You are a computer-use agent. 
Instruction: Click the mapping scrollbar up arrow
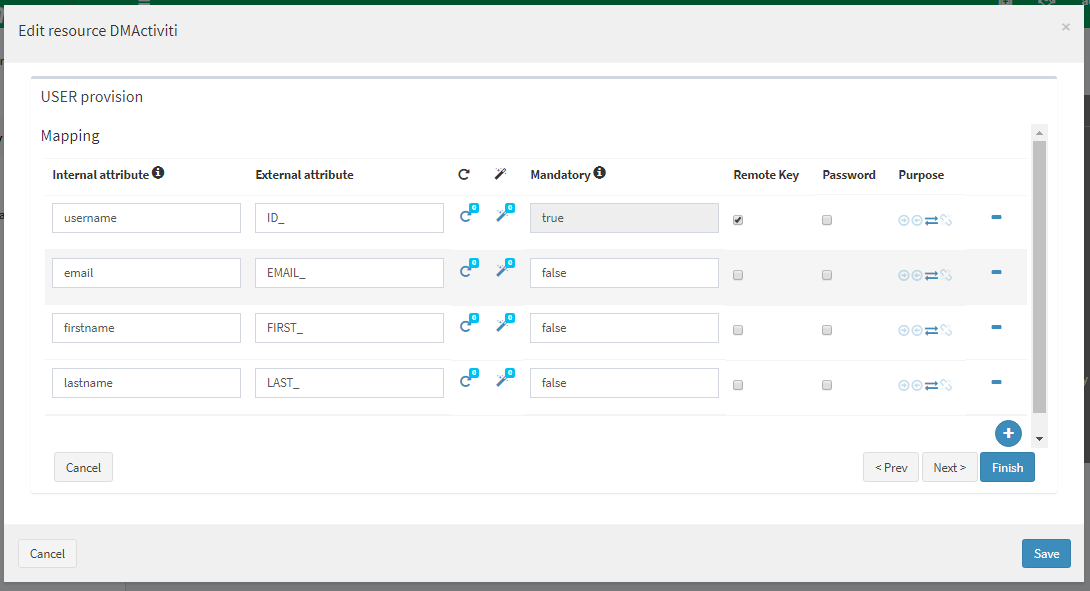pos(1039,132)
